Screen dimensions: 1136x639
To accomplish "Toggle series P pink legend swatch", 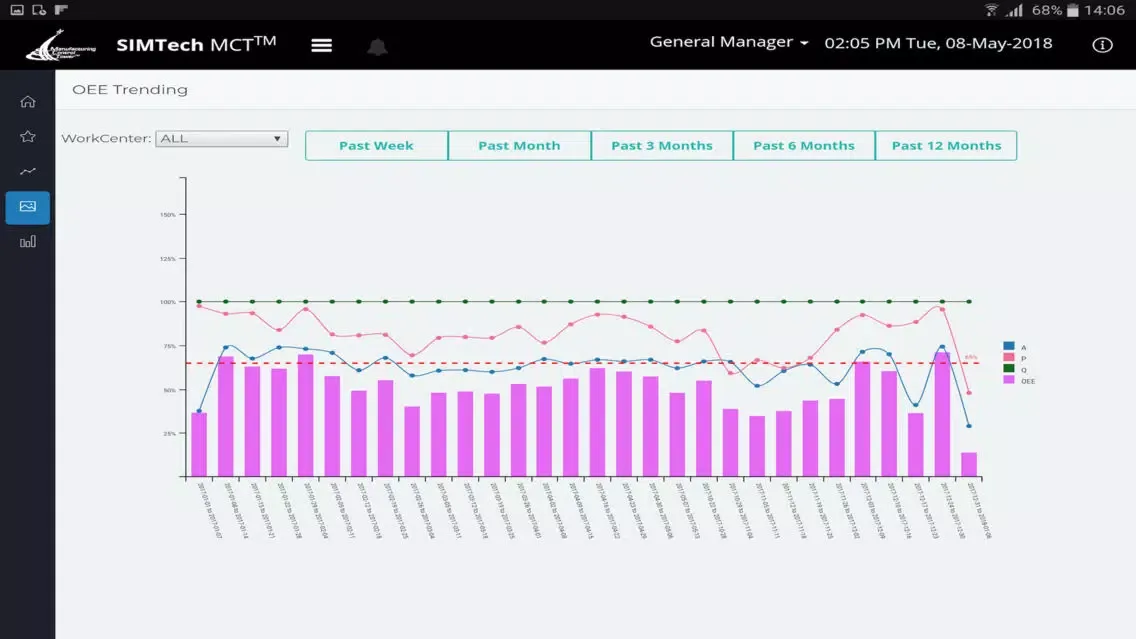I will (1008, 357).
